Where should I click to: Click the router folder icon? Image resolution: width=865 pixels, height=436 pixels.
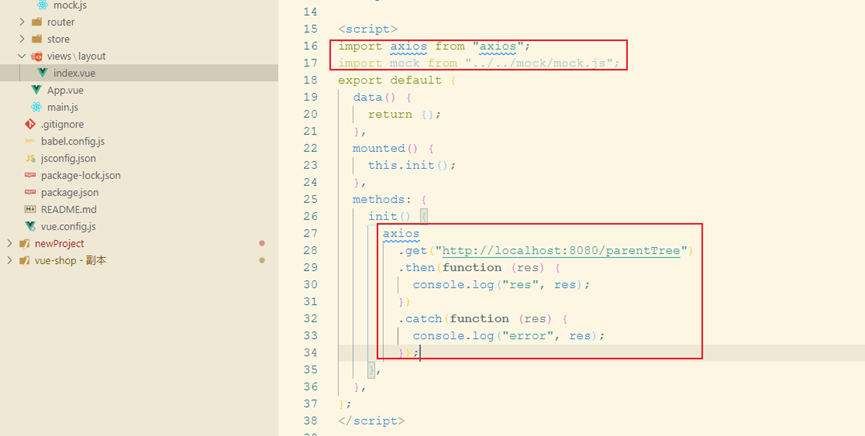[x=37, y=22]
